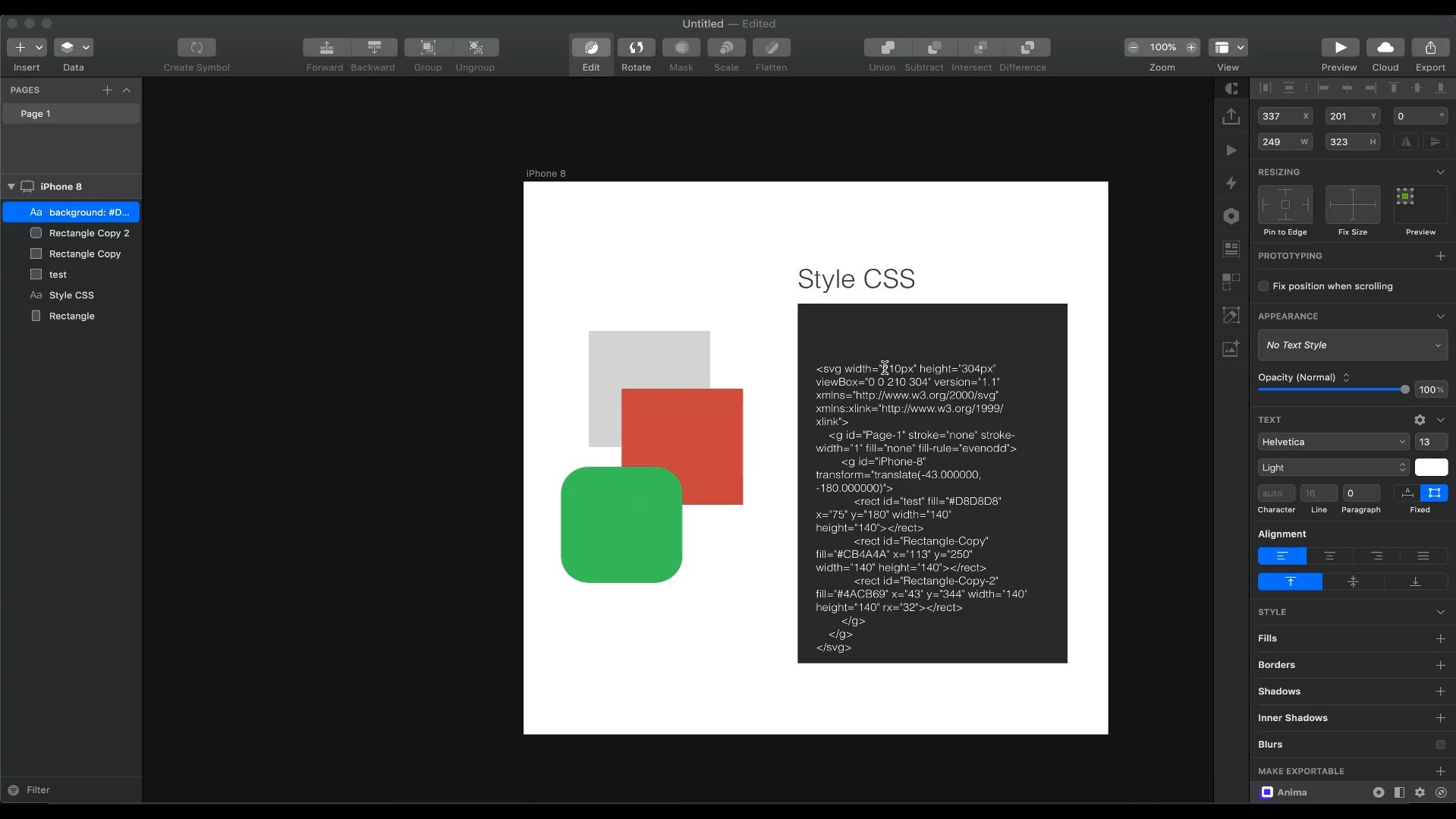Click the Create Symbol toolbar icon

(197, 47)
